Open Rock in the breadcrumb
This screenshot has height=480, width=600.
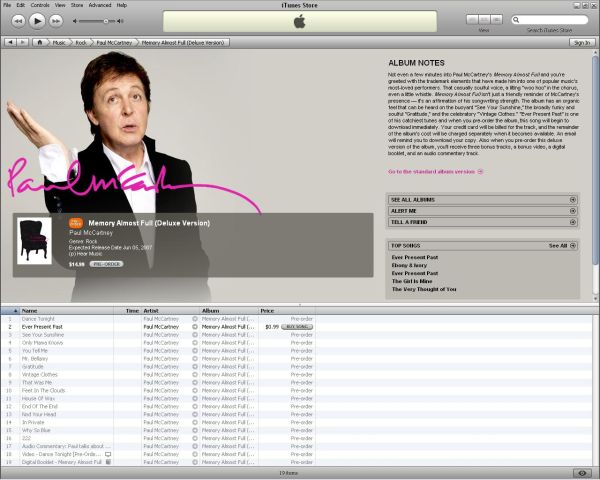tap(81, 42)
